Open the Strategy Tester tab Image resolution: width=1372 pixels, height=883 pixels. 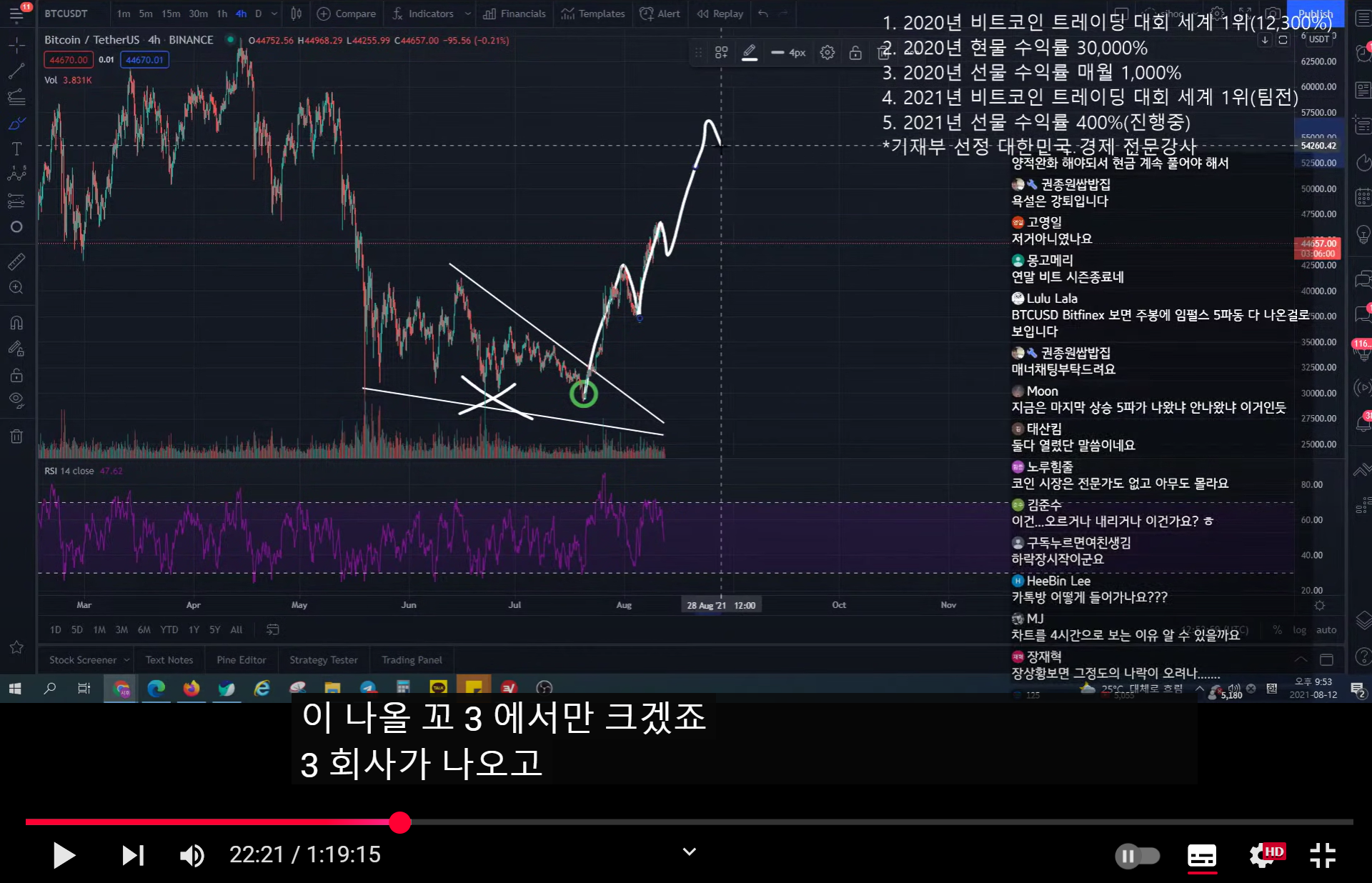(323, 660)
